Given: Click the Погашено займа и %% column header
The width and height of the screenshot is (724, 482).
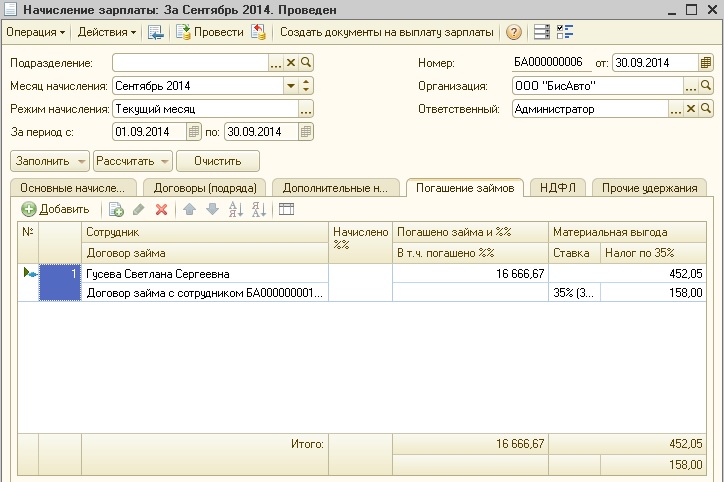Looking at the screenshot, I should click(x=470, y=232).
